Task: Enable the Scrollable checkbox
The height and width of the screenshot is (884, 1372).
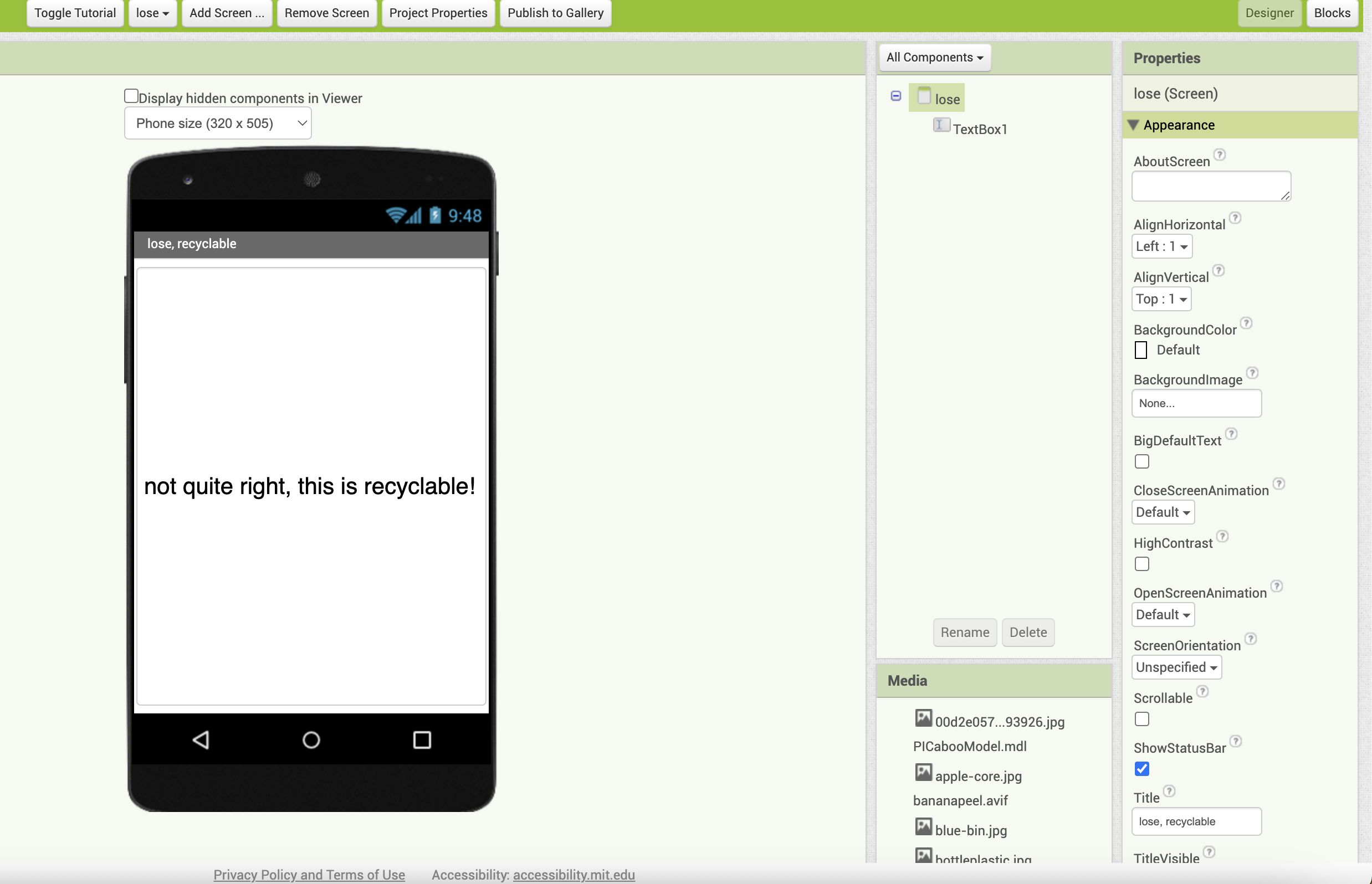Action: click(1141, 719)
